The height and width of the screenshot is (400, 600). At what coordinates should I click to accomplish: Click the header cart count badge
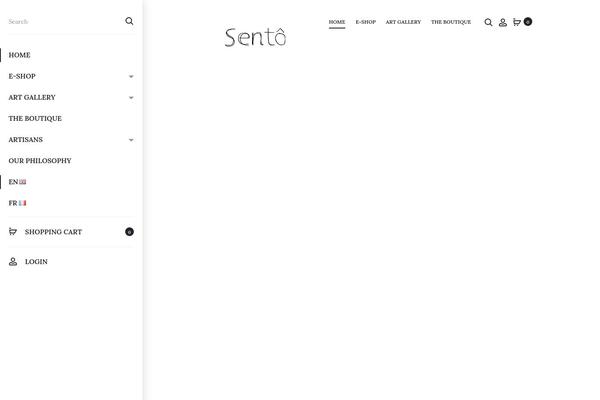coord(528,21)
